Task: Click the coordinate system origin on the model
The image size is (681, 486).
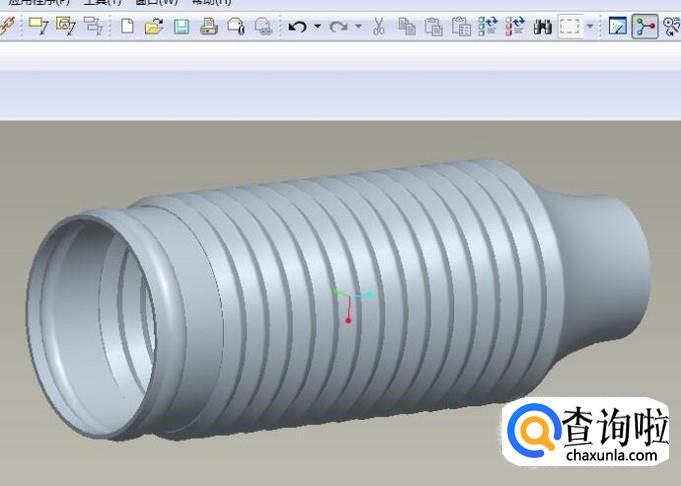Action: pos(348,295)
